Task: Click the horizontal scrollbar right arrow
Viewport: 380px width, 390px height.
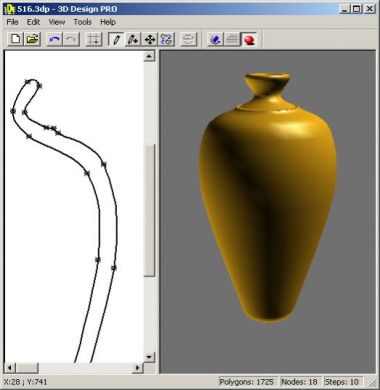Action: click(138, 368)
